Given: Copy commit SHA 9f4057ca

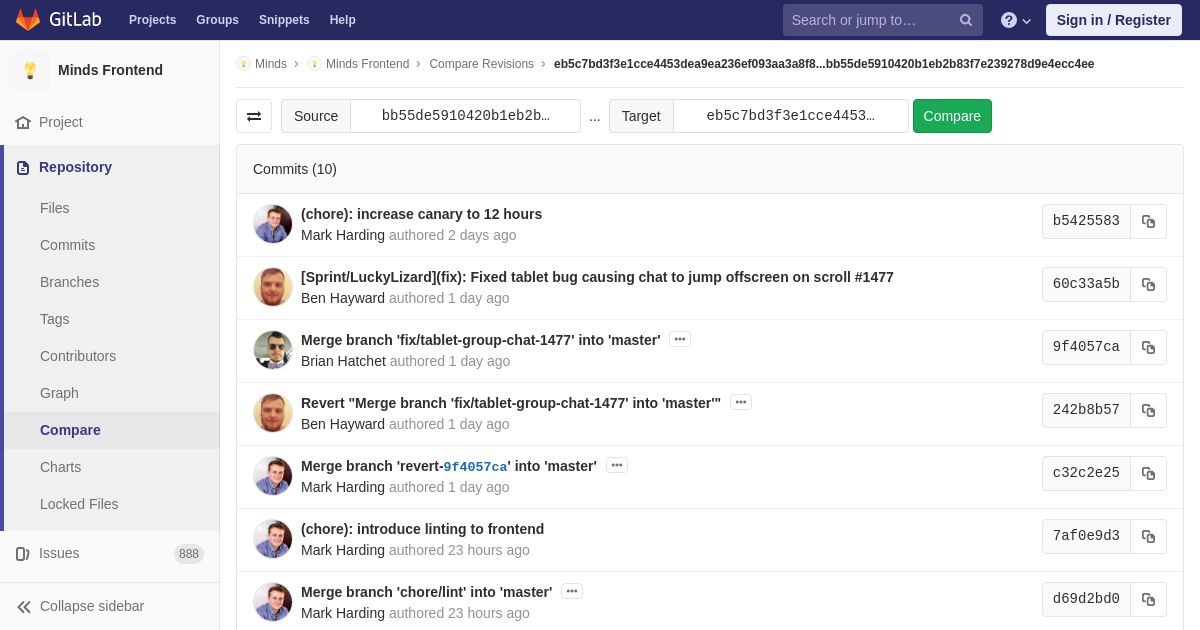Looking at the screenshot, I should (x=1149, y=348).
